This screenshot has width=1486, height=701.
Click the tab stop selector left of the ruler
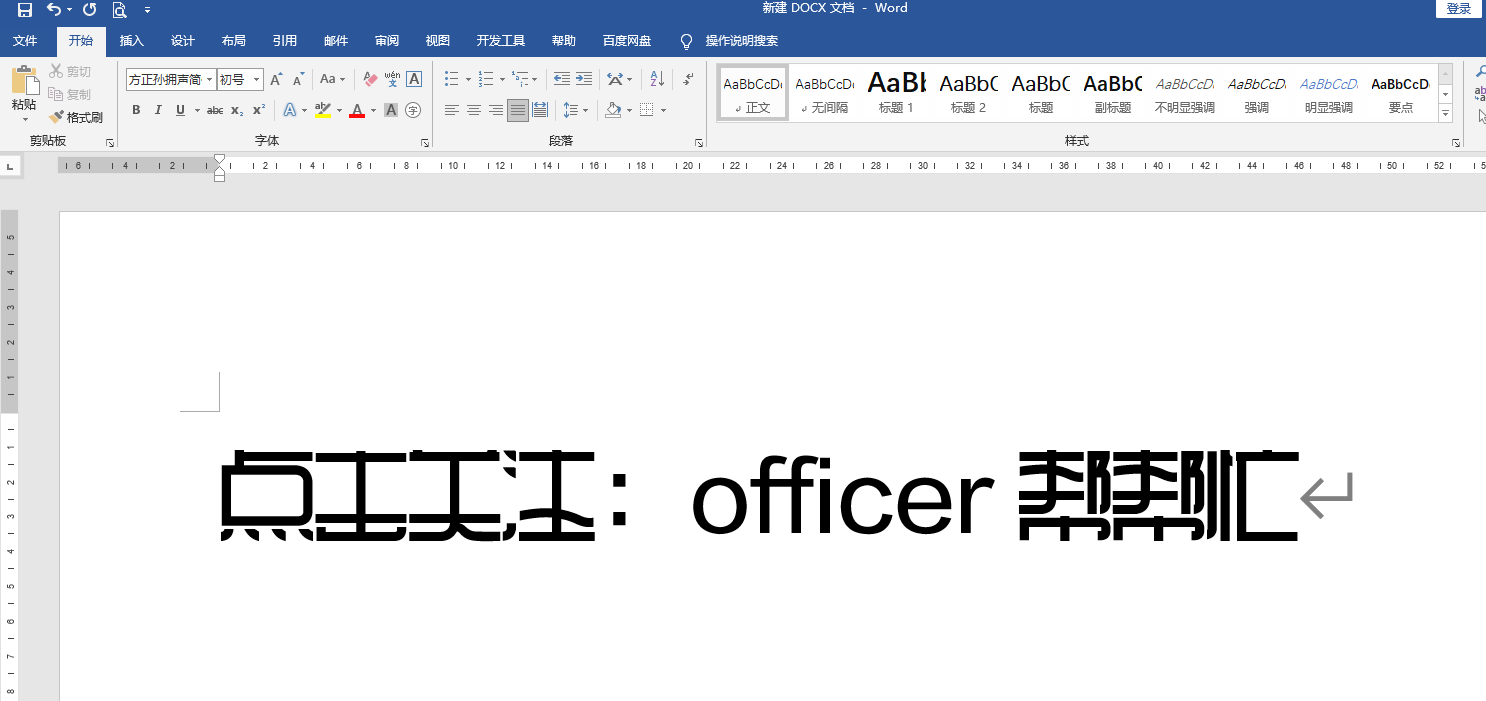[10, 166]
